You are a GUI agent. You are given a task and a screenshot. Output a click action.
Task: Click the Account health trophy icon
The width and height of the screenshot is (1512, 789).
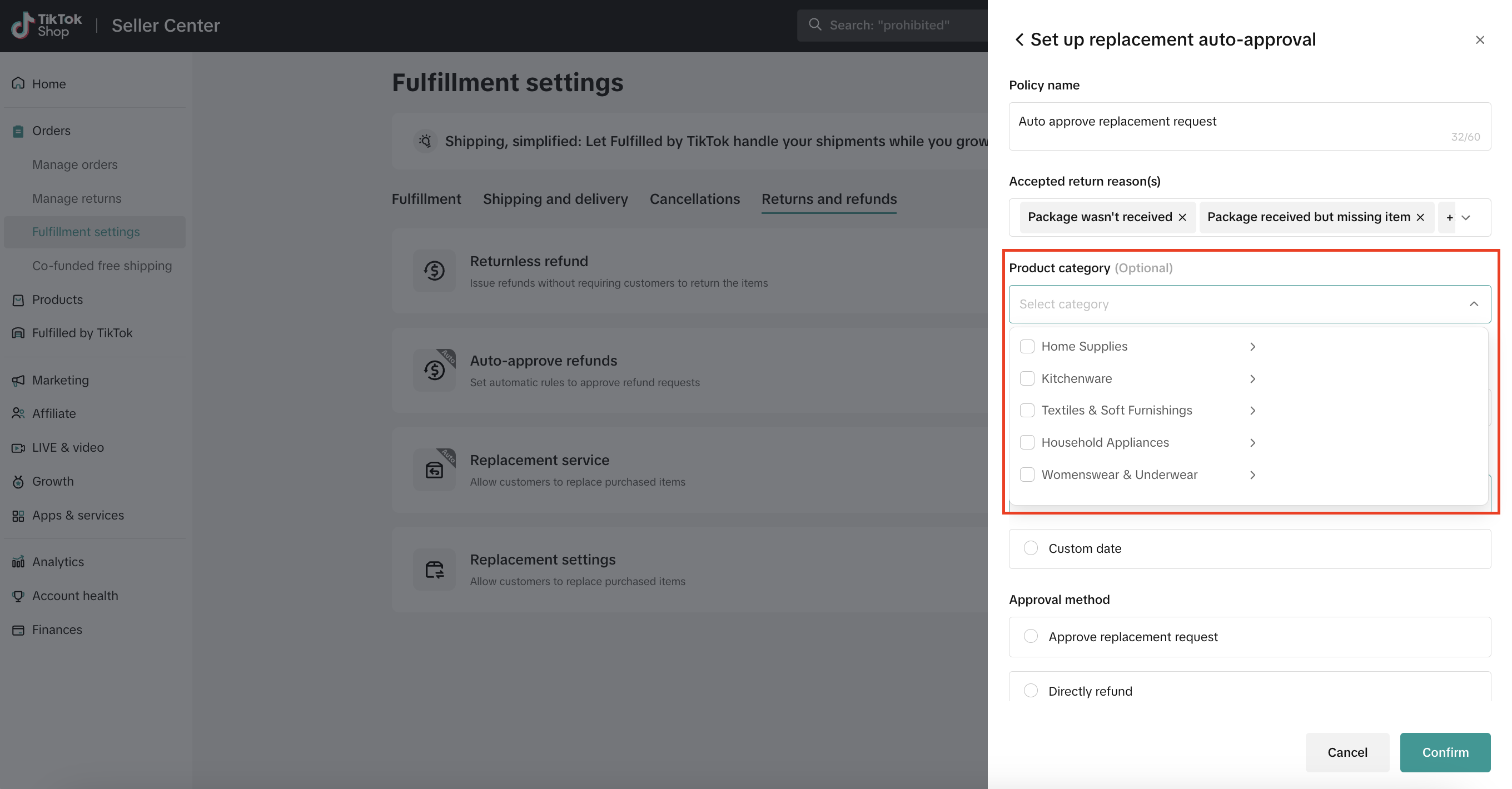(18, 596)
